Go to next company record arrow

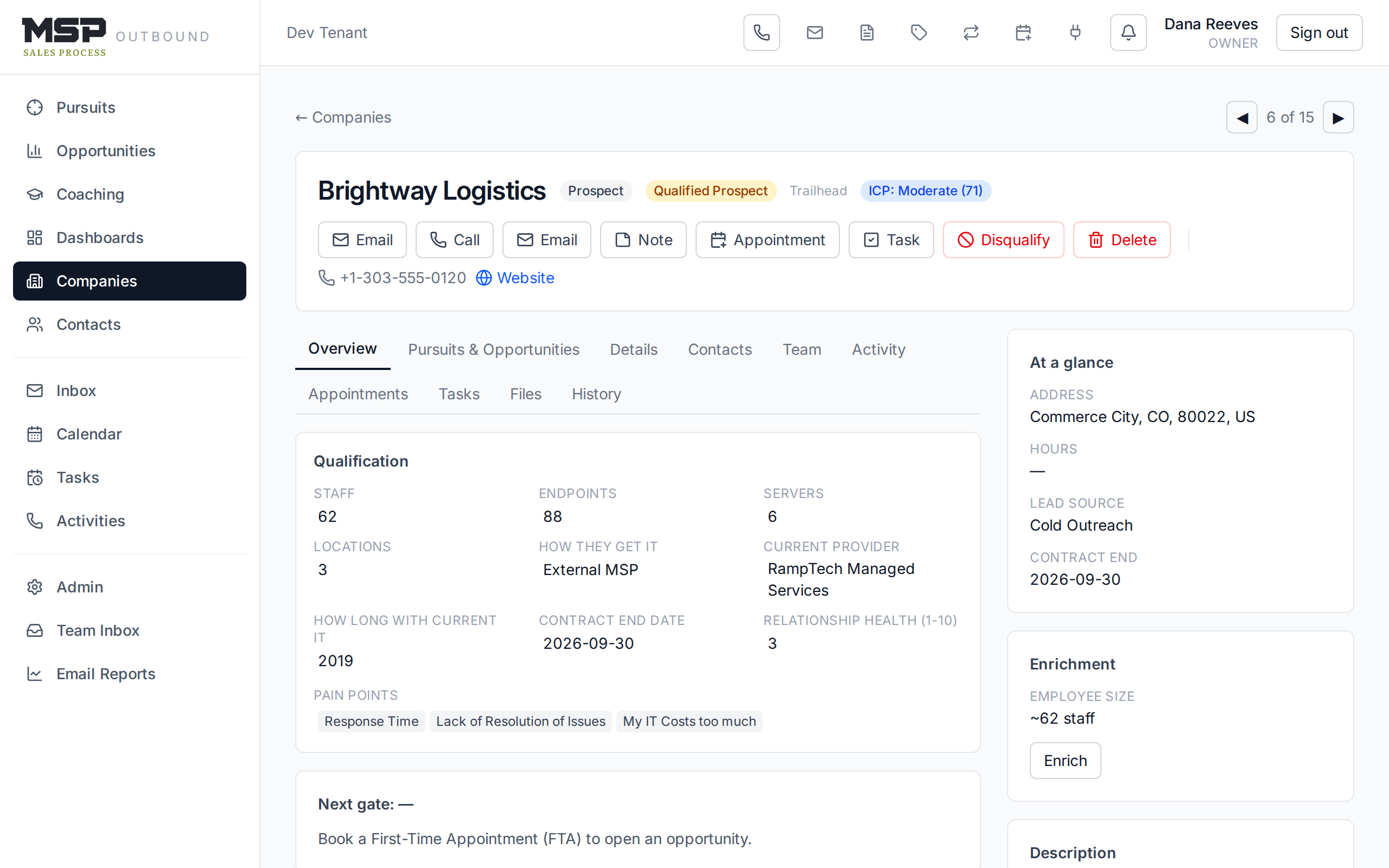[1339, 118]
